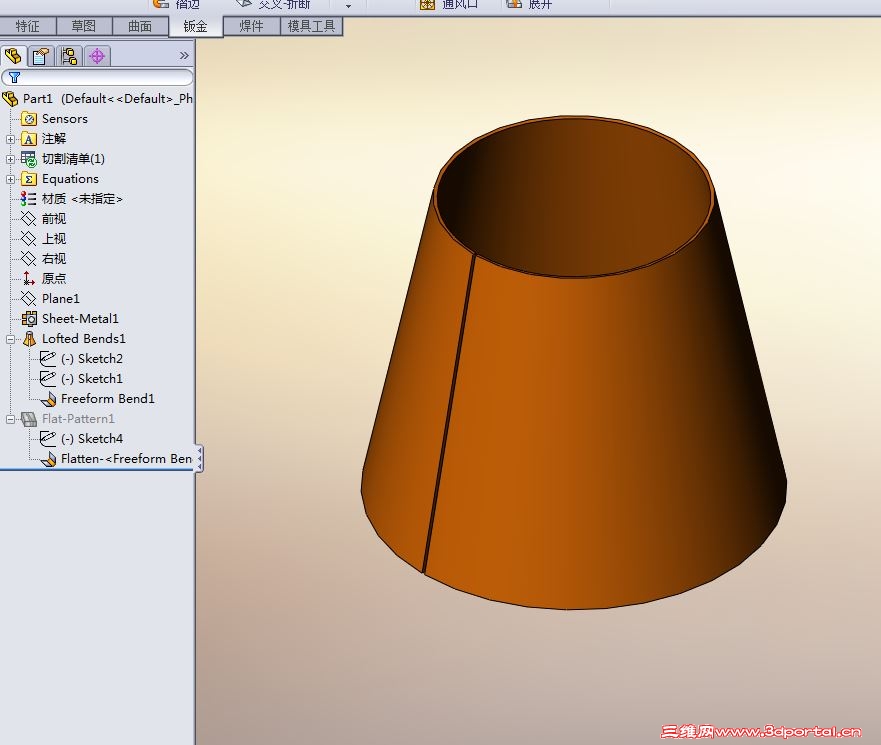881x745 pixels.
Task: Switch to the PropertyManager tab icon
Action: pyautogui.click(x=41, y=56)
